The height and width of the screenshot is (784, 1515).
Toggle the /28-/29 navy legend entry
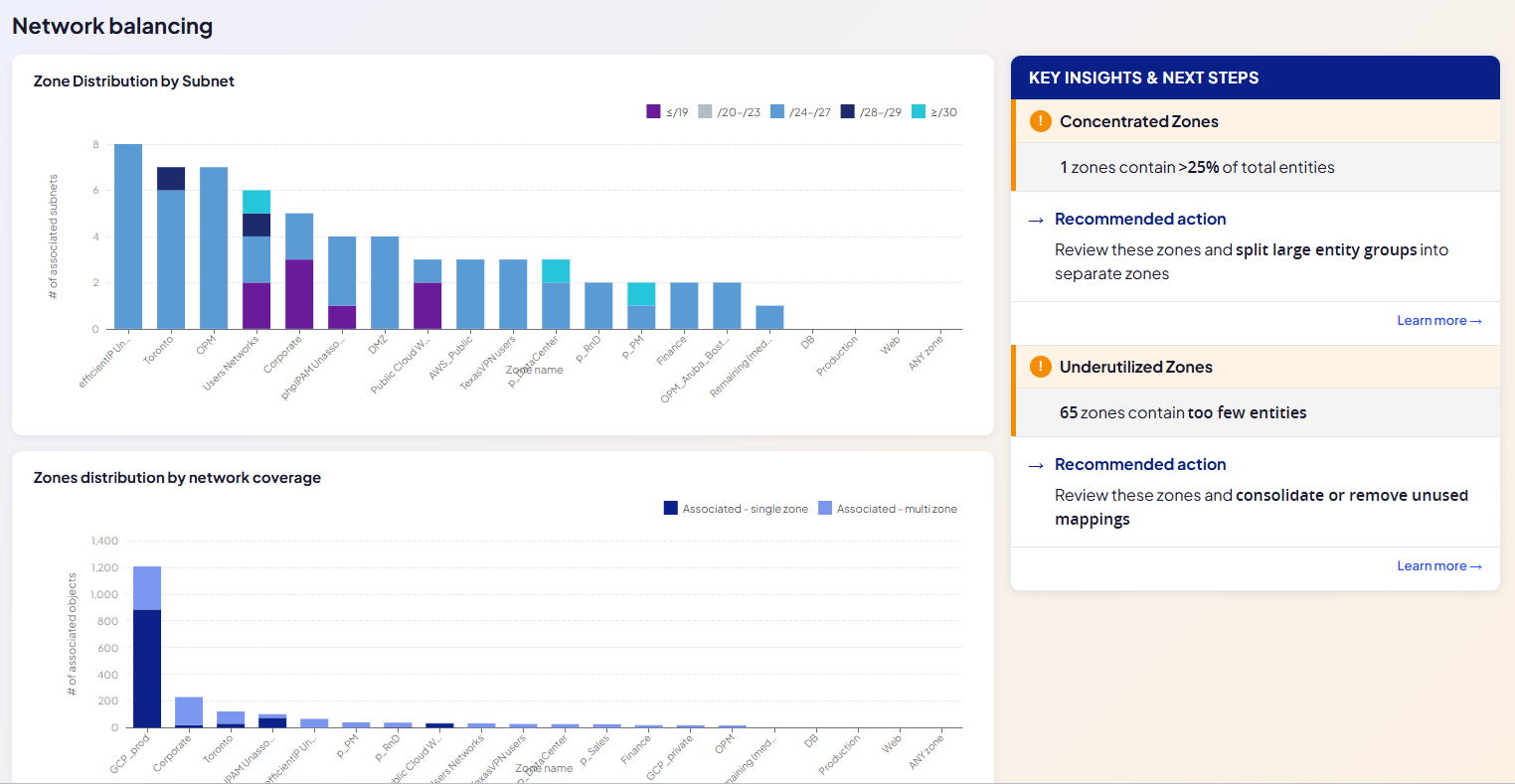[871, 112]
